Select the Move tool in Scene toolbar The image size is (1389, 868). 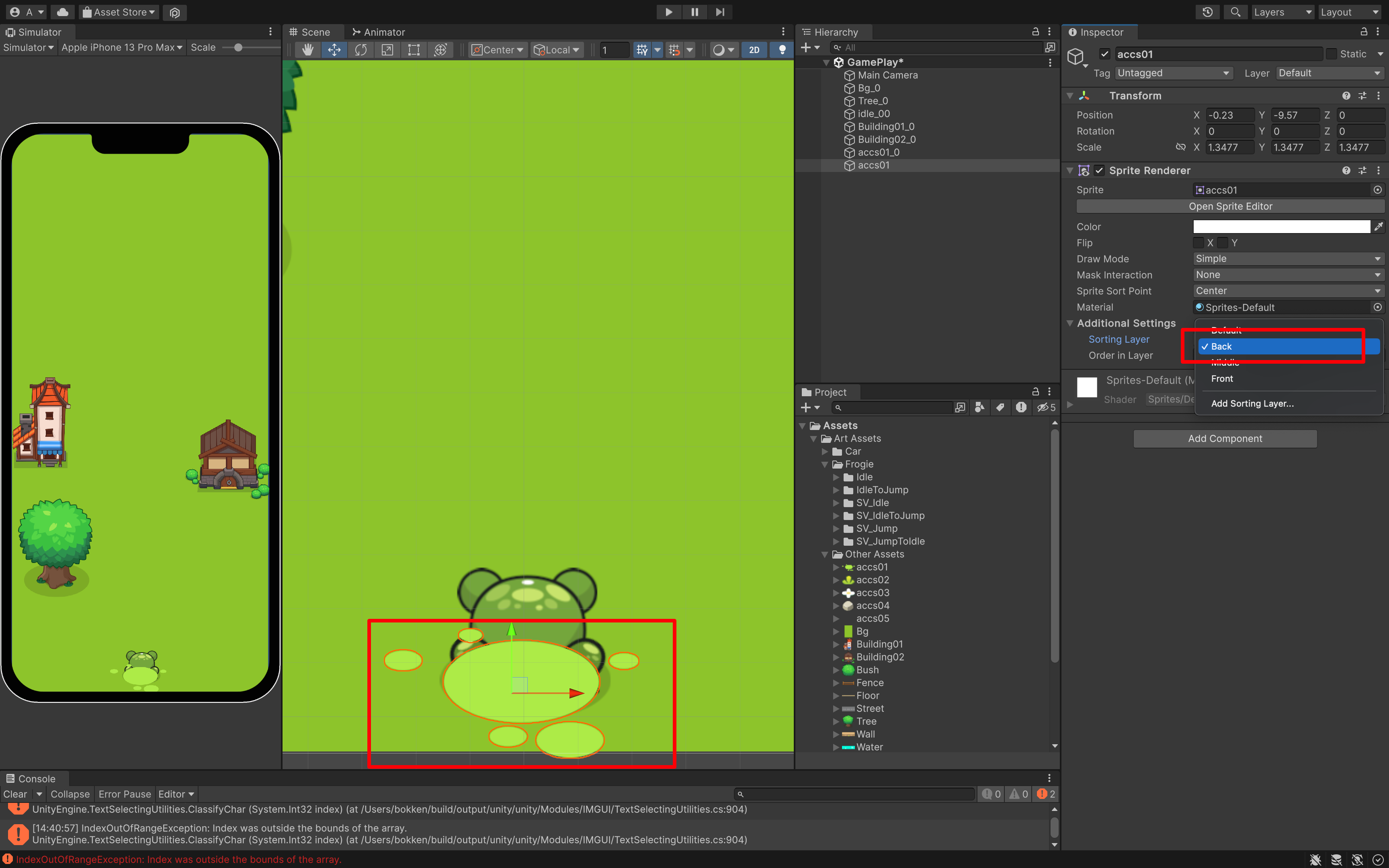[x=334, y=50]
